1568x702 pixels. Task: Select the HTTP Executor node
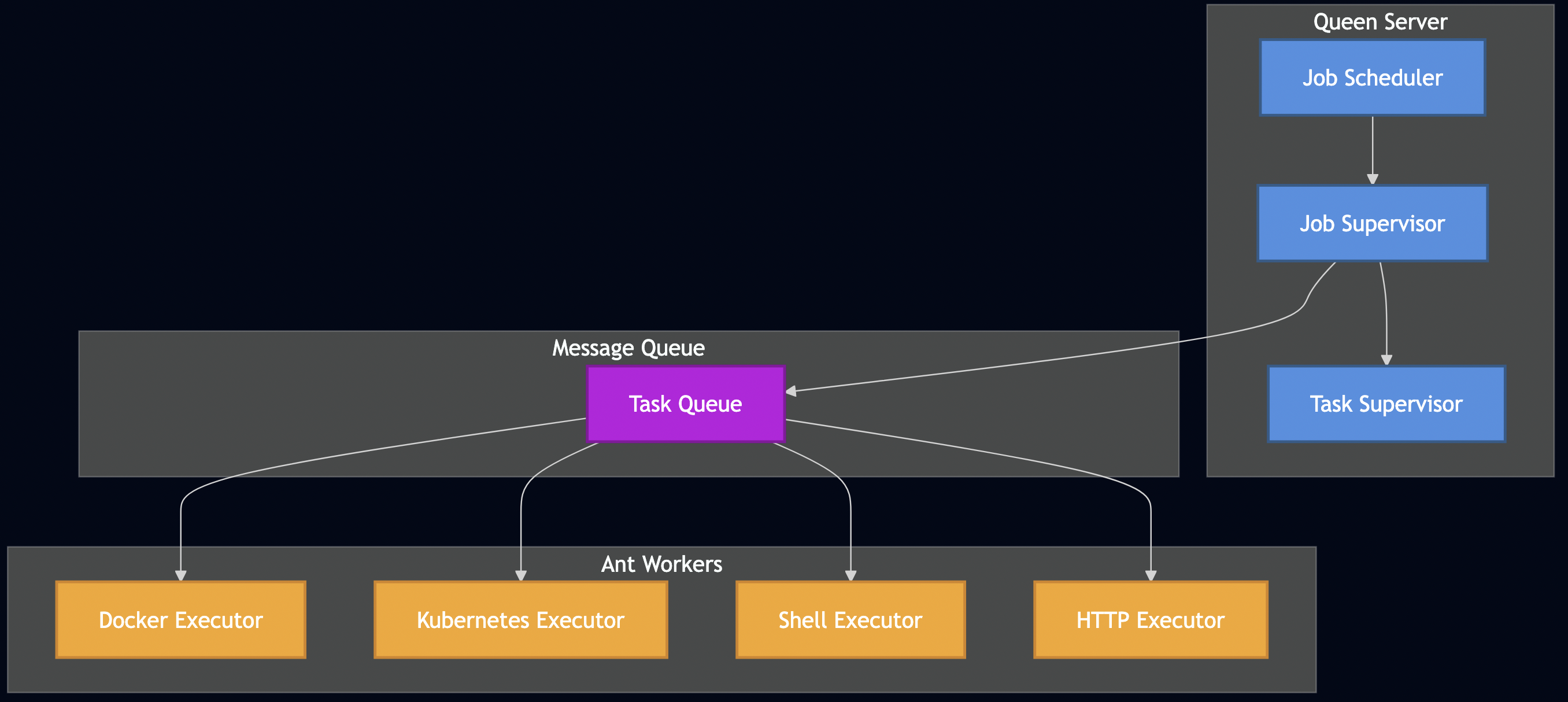pos(1150,620)
